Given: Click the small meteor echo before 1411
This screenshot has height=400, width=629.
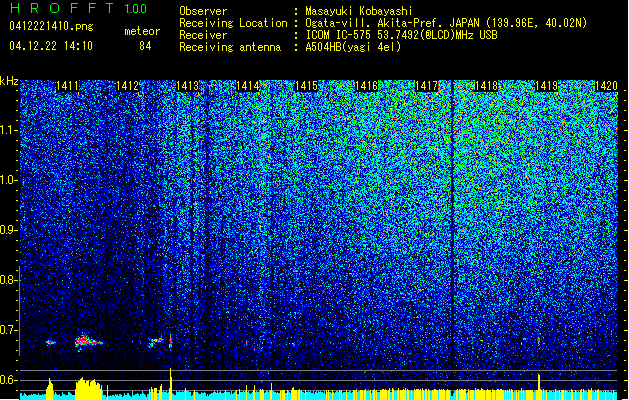Looking at the screenshot, I should pos(51,342).
